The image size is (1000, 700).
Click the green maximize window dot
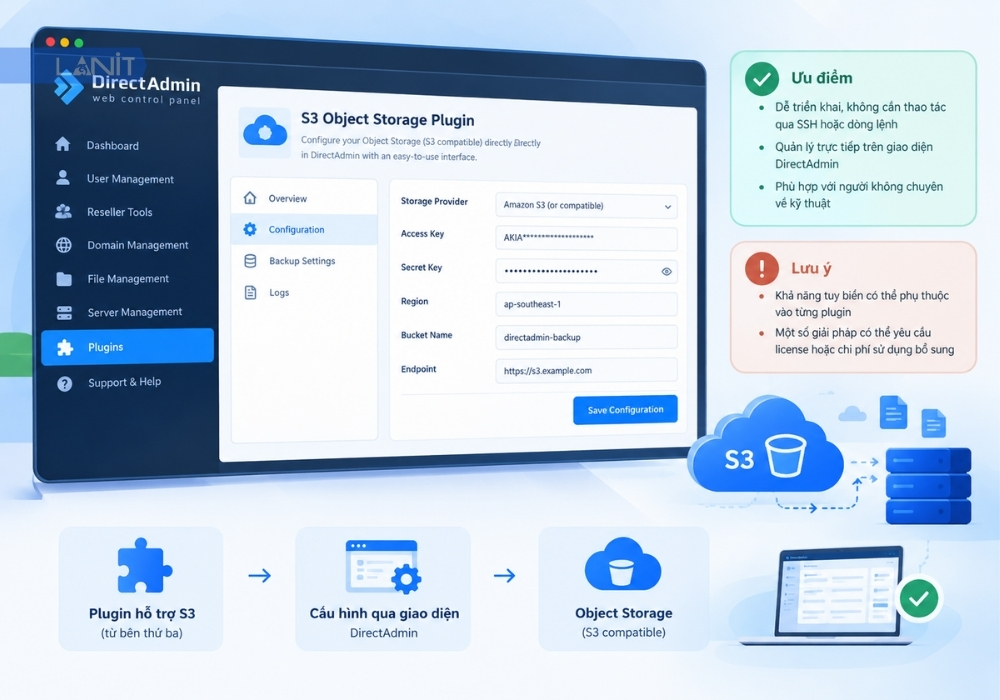78,43
